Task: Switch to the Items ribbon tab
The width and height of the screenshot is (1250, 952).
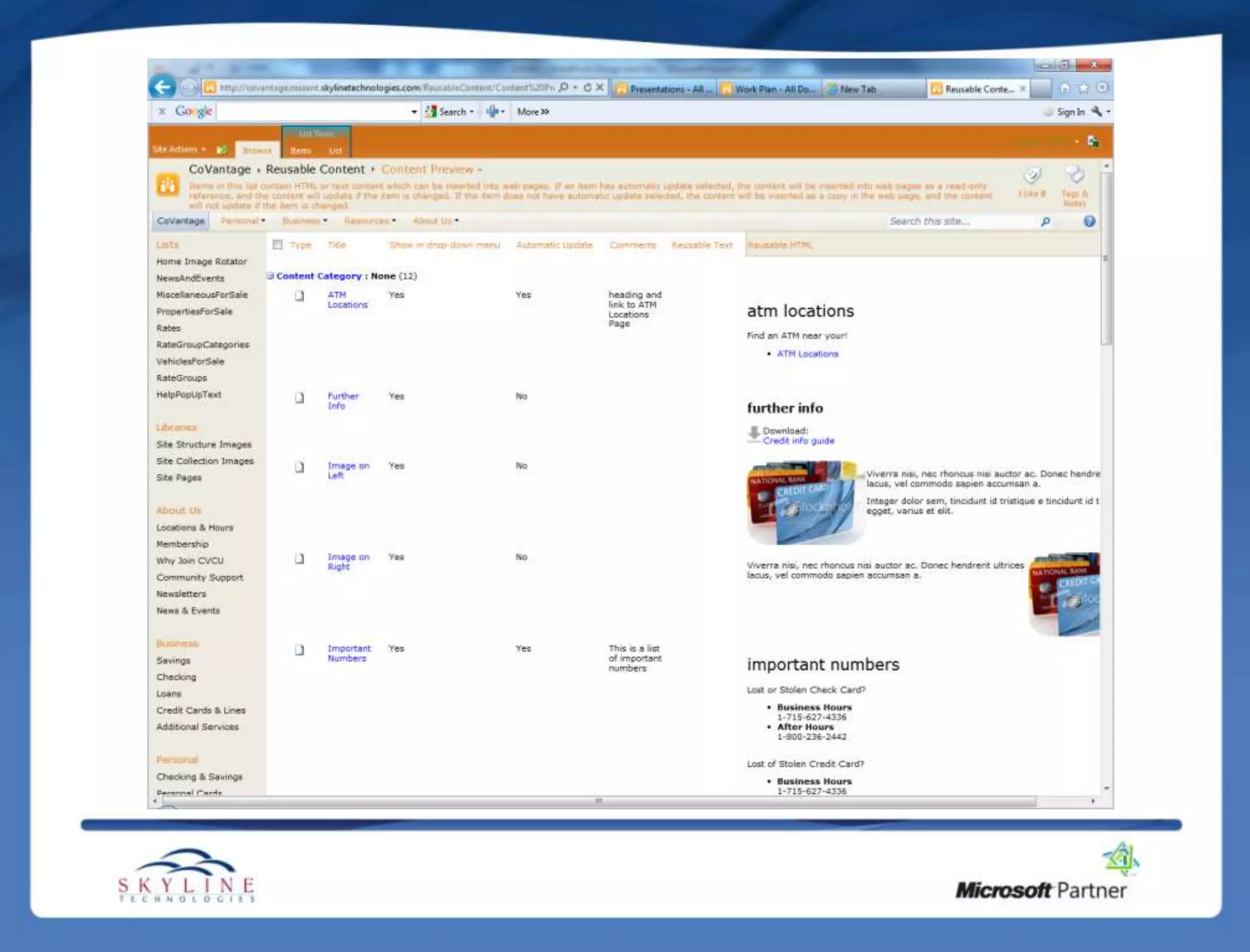Action: pos(300,150)
